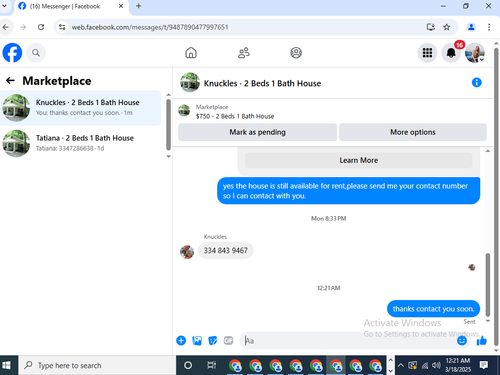The width and height of the screenshot is (500, 375).
Task: Open tab search dropdown arrow
Action: coord(4,6)
